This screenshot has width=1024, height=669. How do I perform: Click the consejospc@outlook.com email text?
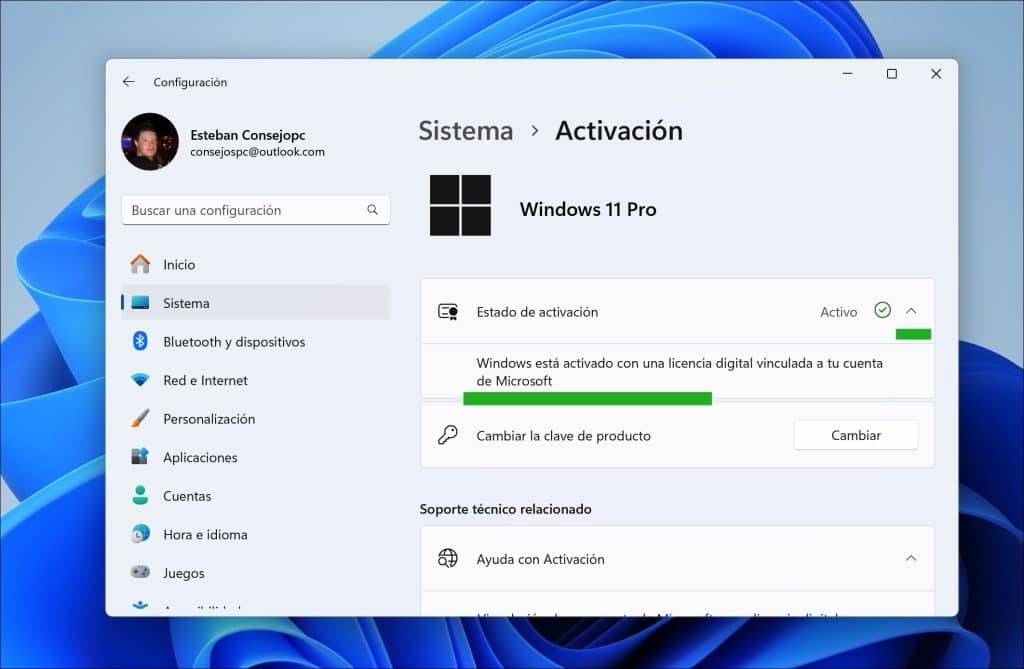point(257,152)
